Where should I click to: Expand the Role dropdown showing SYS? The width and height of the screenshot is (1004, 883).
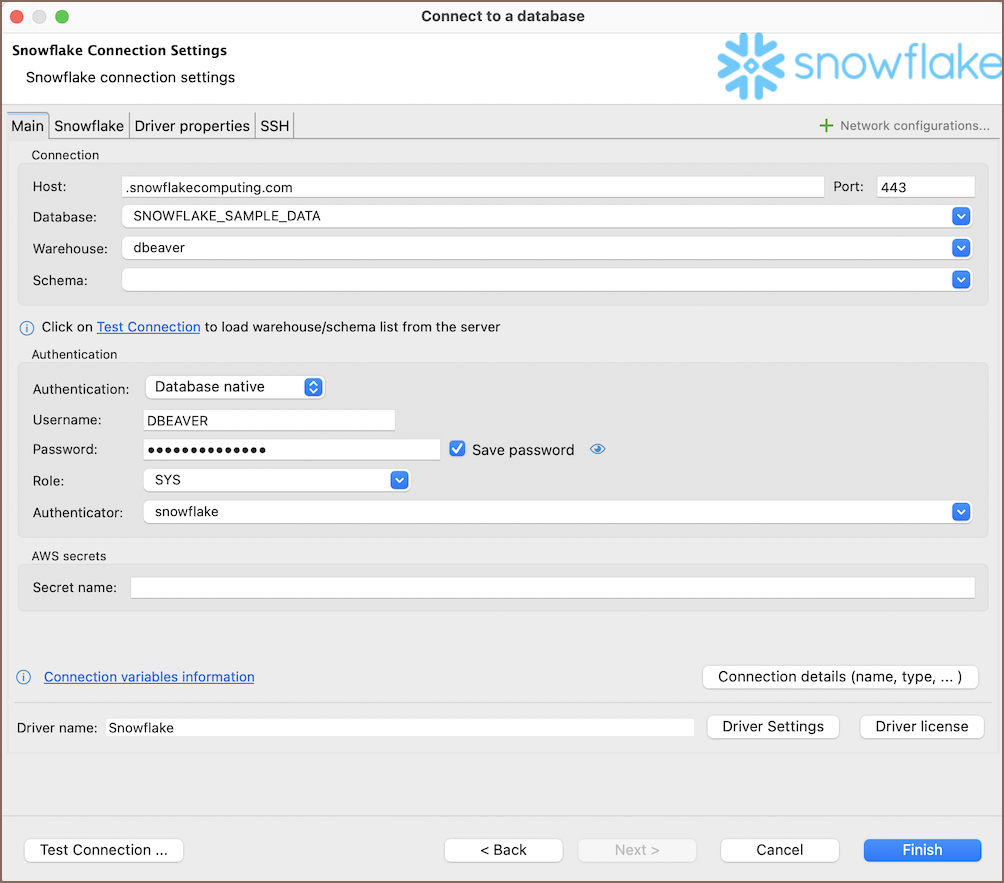coord(399,480)
